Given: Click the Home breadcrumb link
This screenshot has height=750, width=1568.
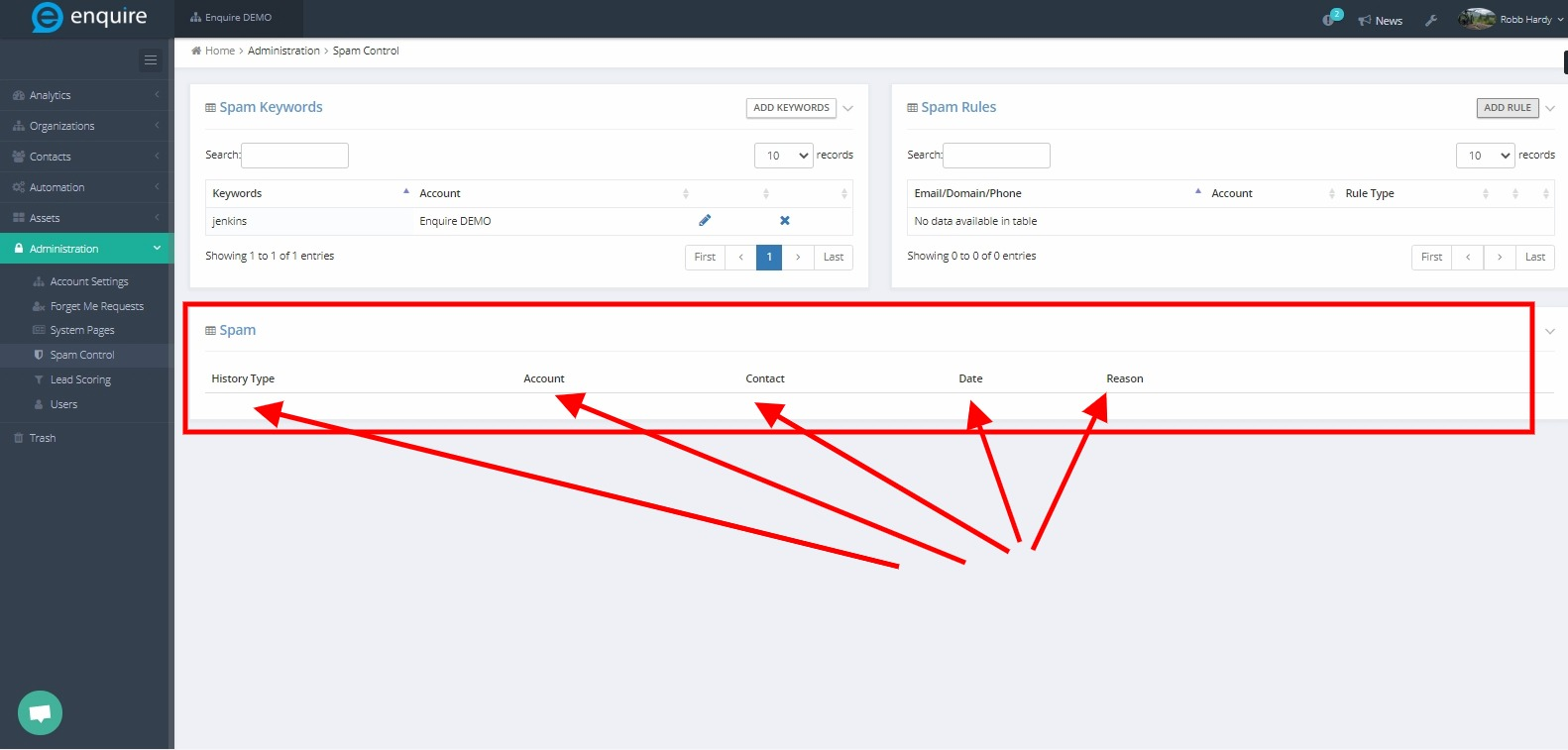Looking at the screenshot, I should [x=220, y=51].
